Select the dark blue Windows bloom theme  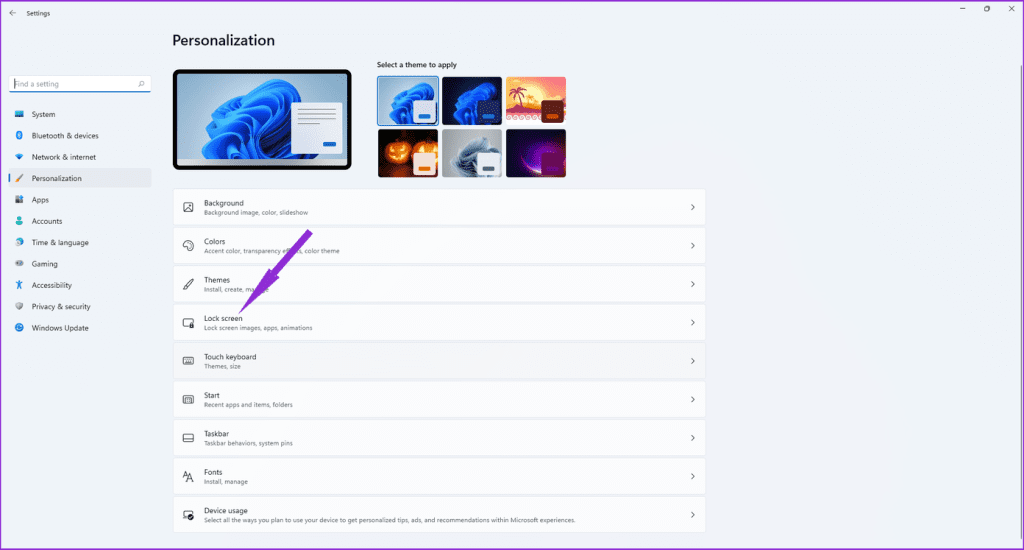click(x=471, y=100)
